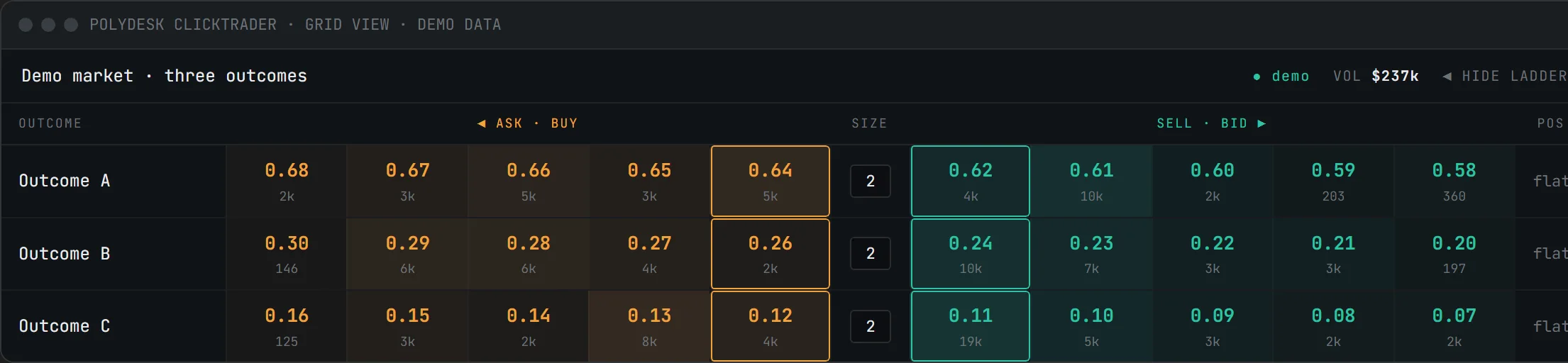The width and height of the screenshot is (1568, 363).
Task: Buy Outcome A at 0.64 ask
Action: click(x=771, y=181)
